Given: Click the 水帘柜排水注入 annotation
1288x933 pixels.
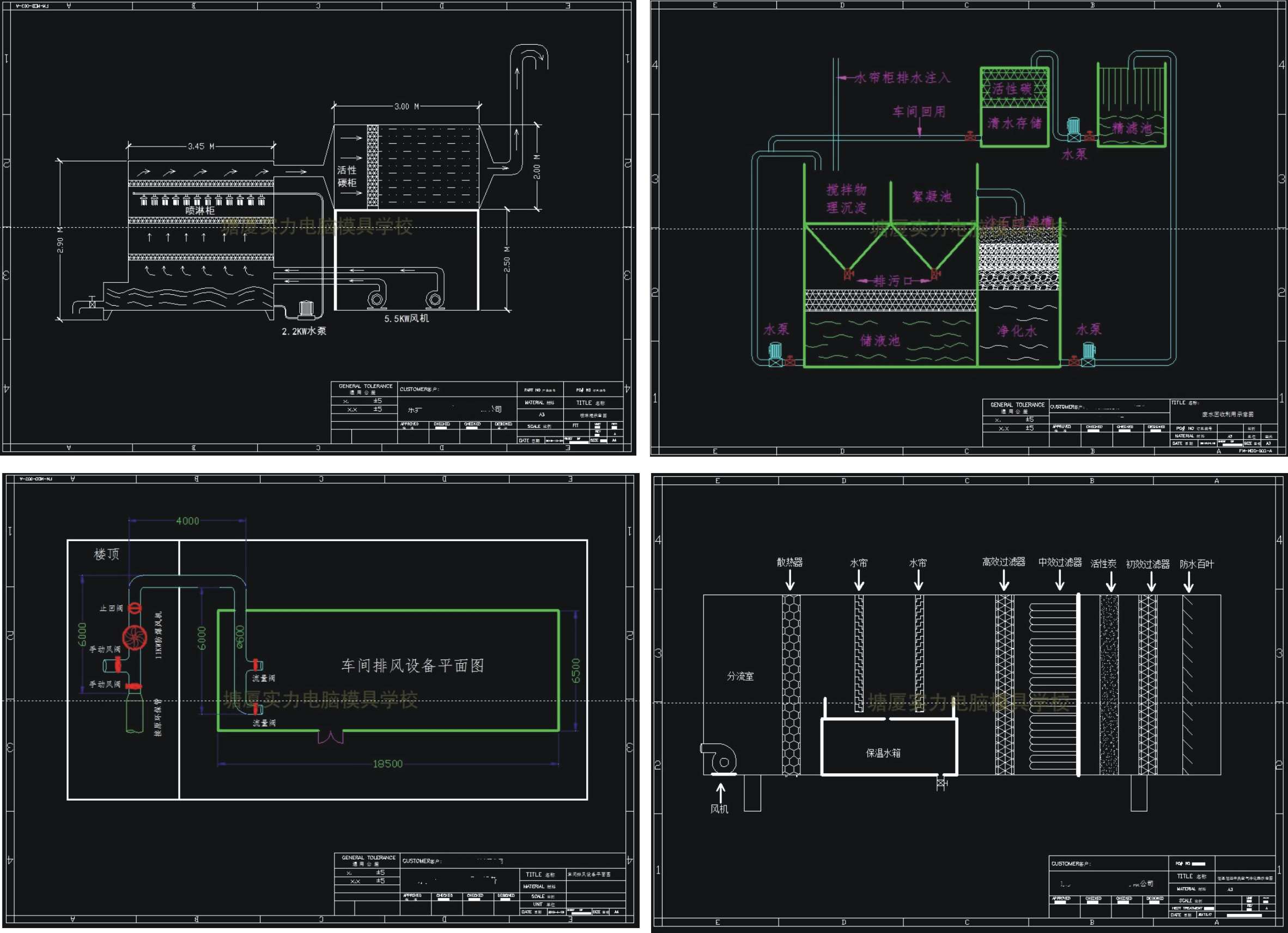Looking at the screenshot, I should [902, 78].
